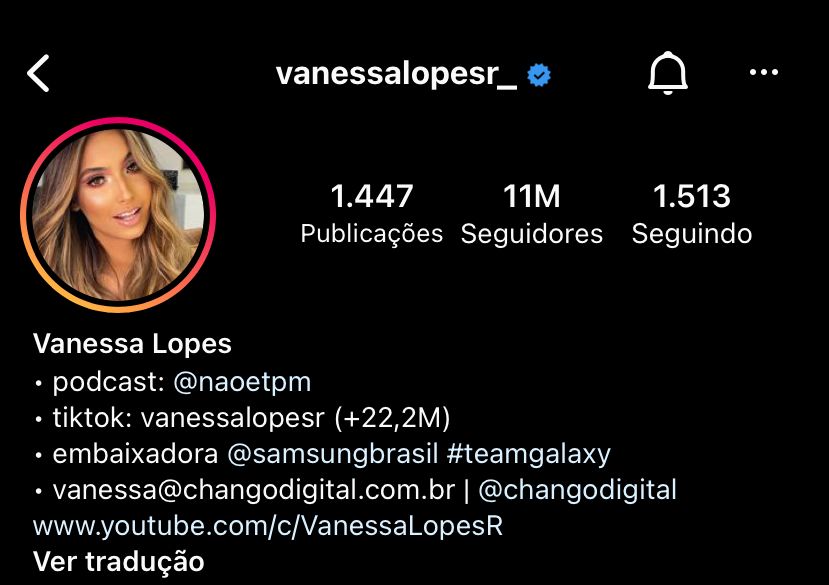829x585 pixels.
Task: Tap the Seguidores label under 11M
Action: pyautogui.click(x=531, y=234)
